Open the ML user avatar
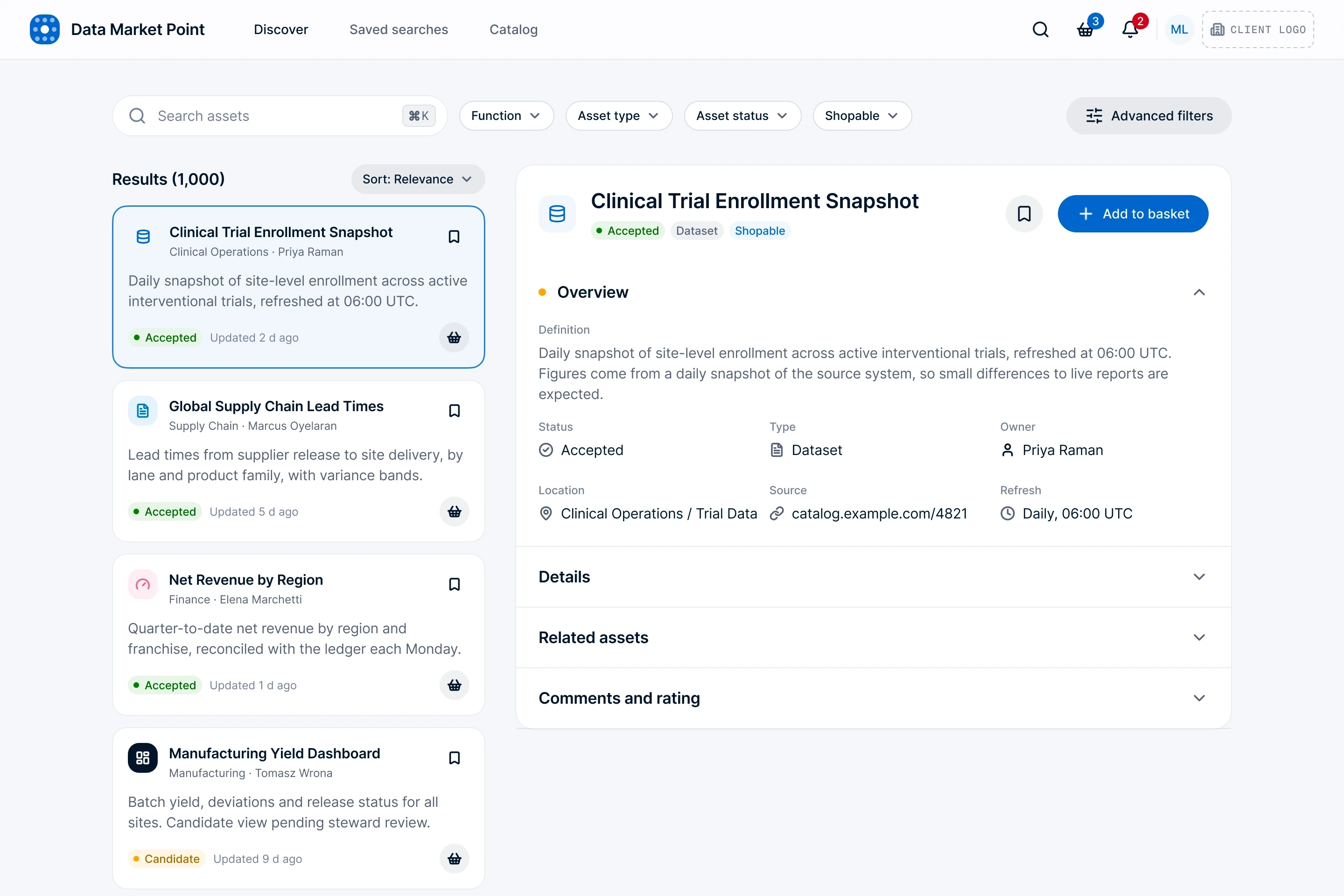The width and height of the screenshot is (1344, 896). [1179, 29]
